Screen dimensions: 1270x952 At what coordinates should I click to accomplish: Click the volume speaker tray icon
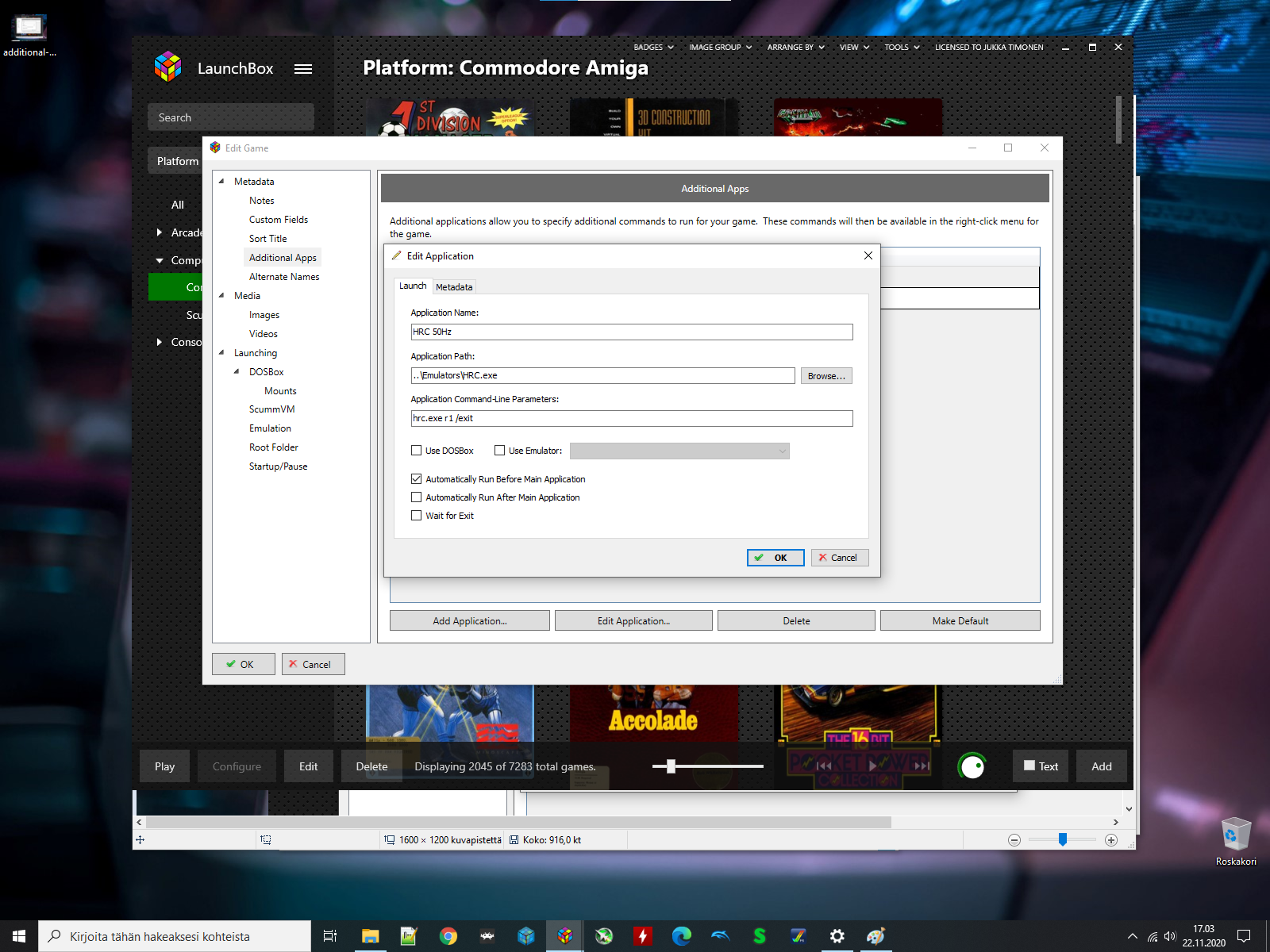tap(1170, 936)
